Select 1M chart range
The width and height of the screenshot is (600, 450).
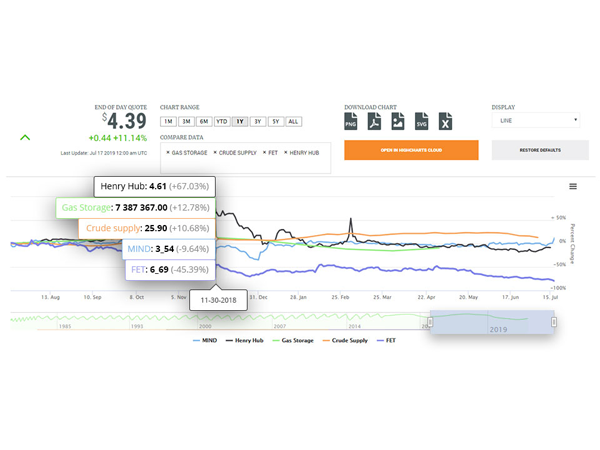168,122
